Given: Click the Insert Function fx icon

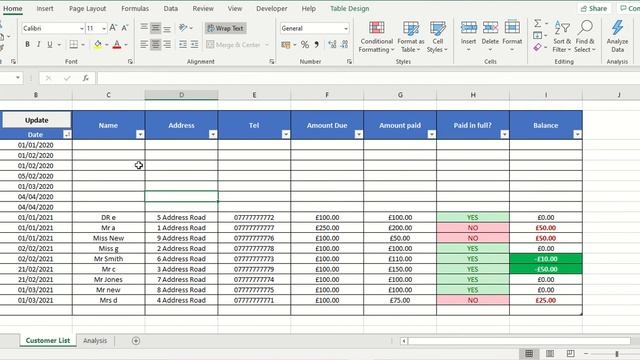Looking at the screenshot, I should 85,78.
